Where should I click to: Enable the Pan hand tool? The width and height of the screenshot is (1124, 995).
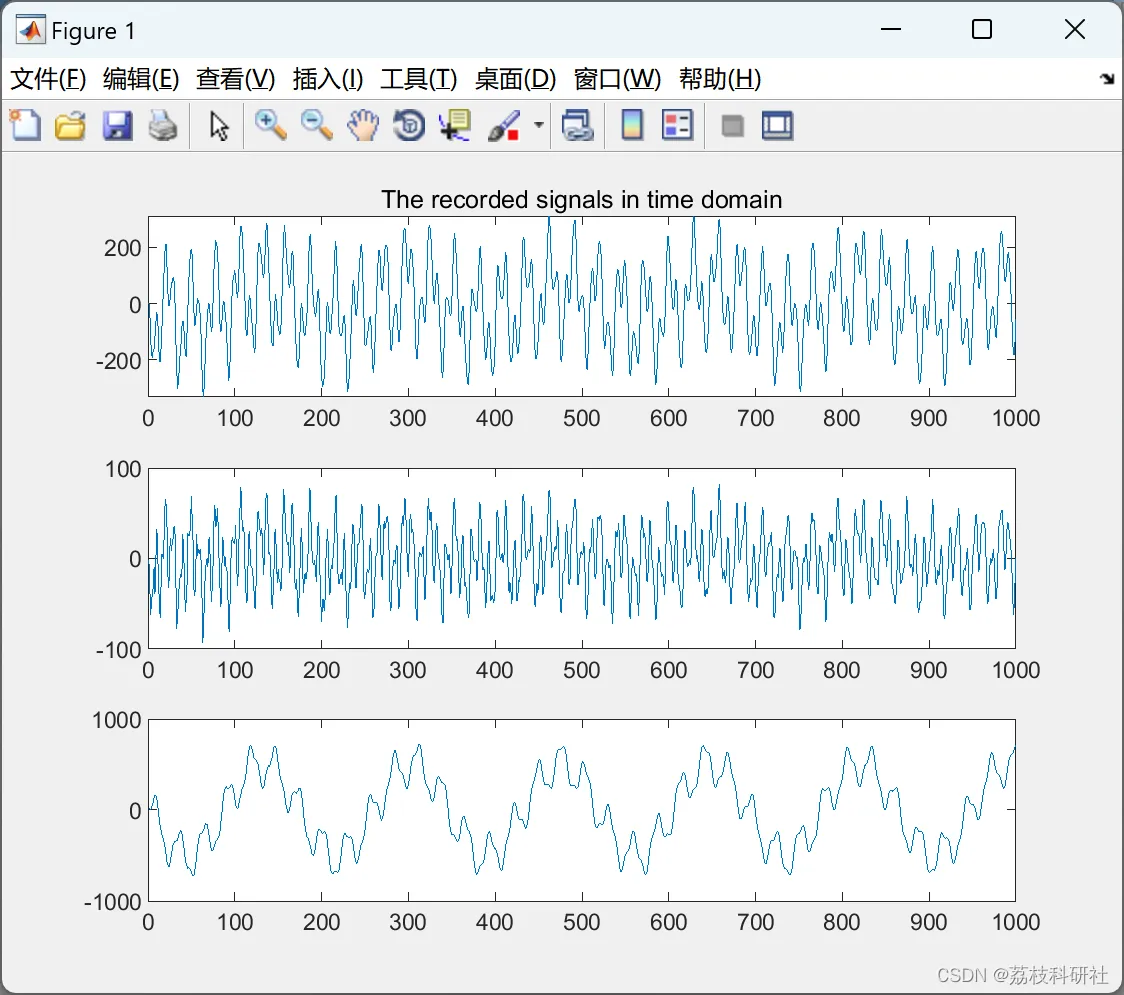coord(363,126)
